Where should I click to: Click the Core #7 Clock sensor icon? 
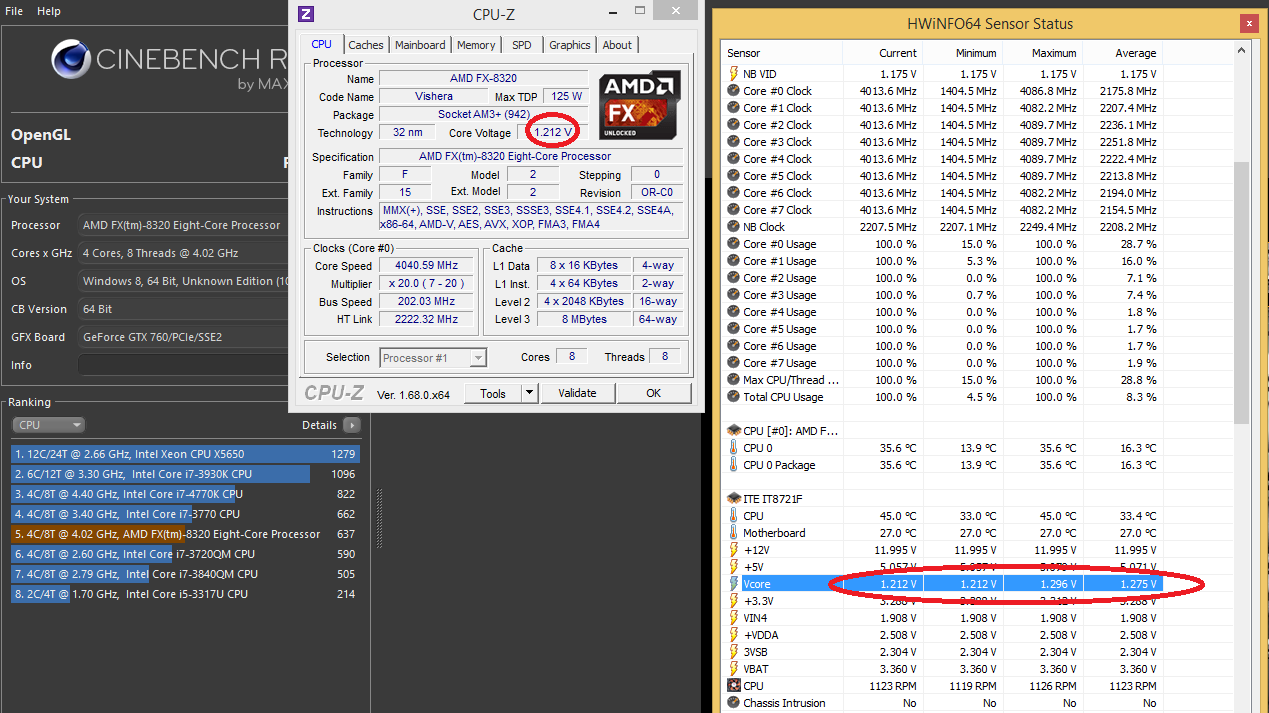coord(734,210)
